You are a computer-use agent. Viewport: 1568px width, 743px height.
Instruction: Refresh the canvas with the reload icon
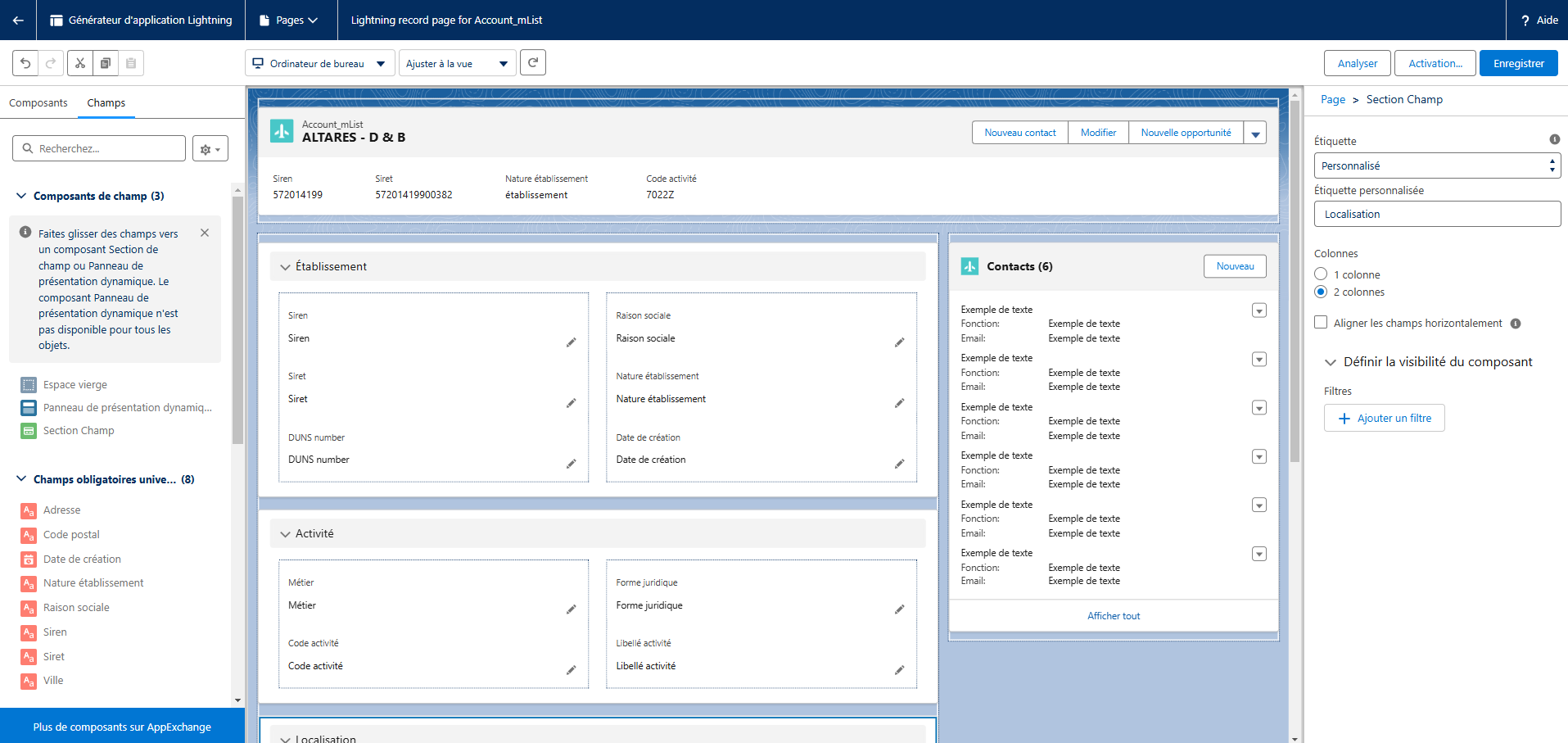(x=533, y=62)
